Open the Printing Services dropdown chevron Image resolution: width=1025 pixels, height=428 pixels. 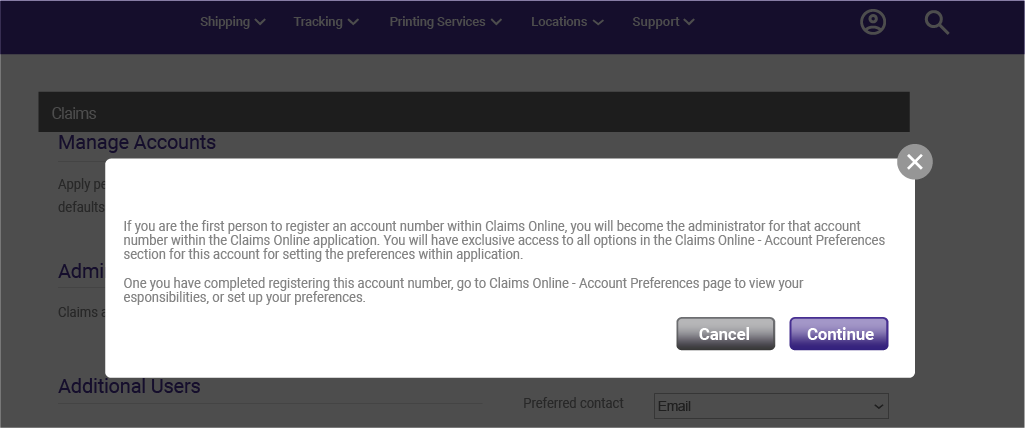496,22
